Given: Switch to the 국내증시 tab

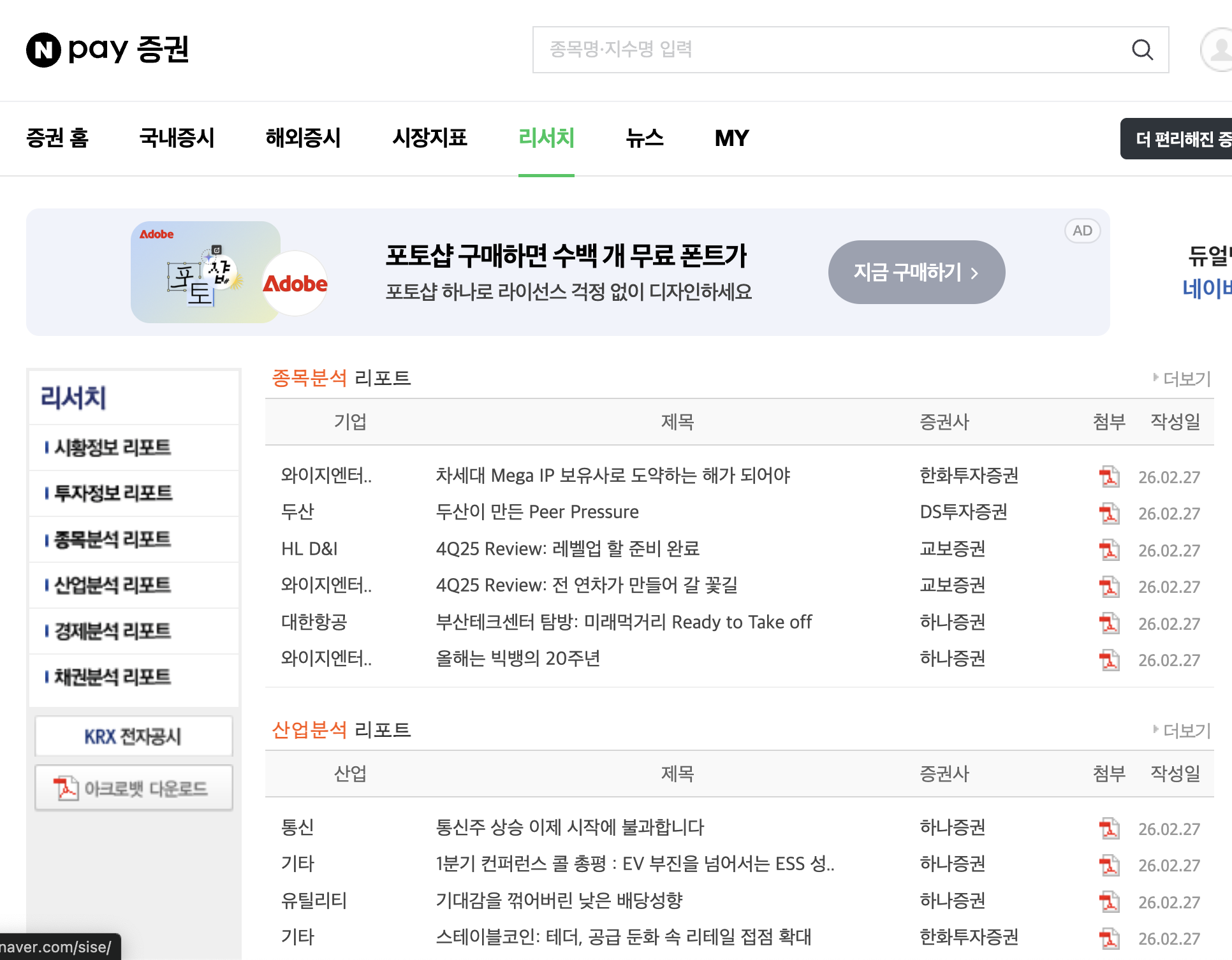Looking at the screenshot, I should click(177, 138).
